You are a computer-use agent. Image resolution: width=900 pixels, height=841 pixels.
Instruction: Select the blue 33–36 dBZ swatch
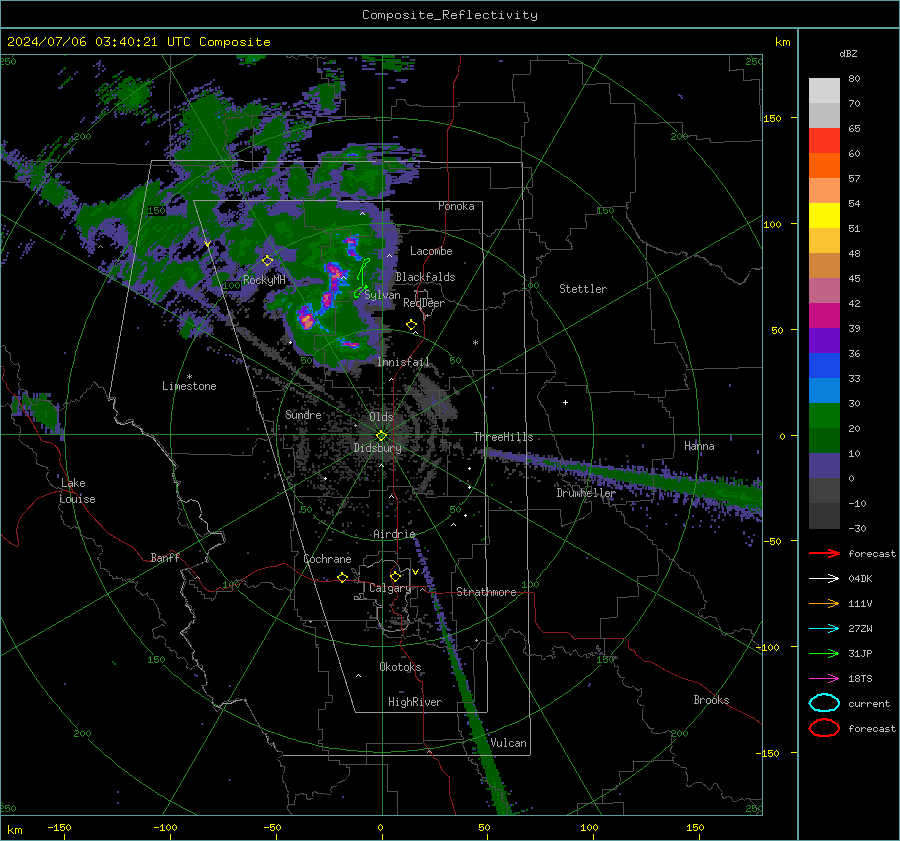[824, 365]
